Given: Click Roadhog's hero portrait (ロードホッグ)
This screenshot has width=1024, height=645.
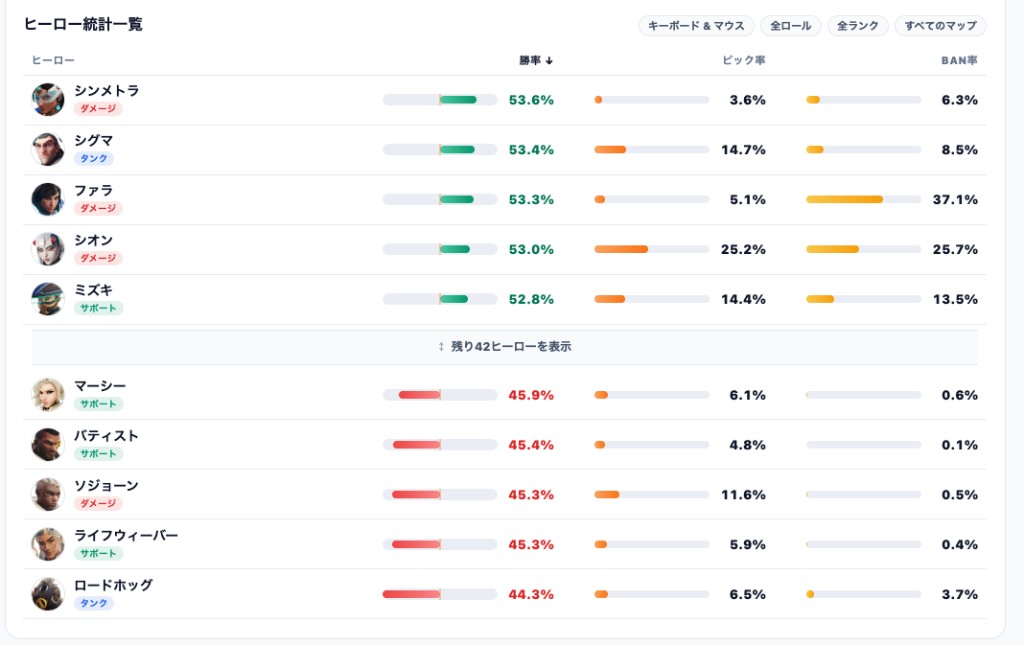Looking at the screenshot, I should pos(48,594).
